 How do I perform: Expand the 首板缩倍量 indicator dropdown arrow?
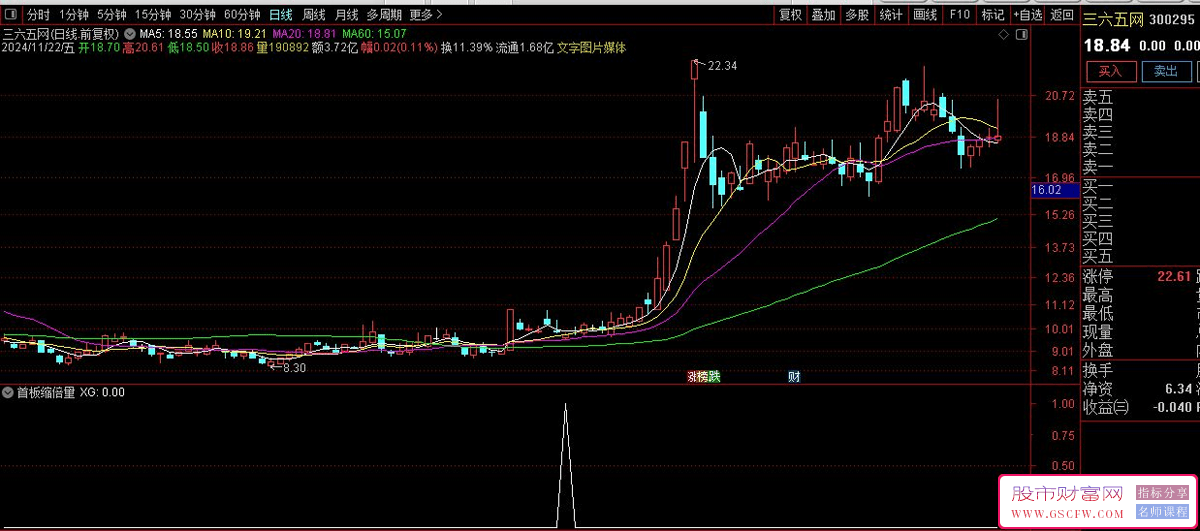point(9,392)
